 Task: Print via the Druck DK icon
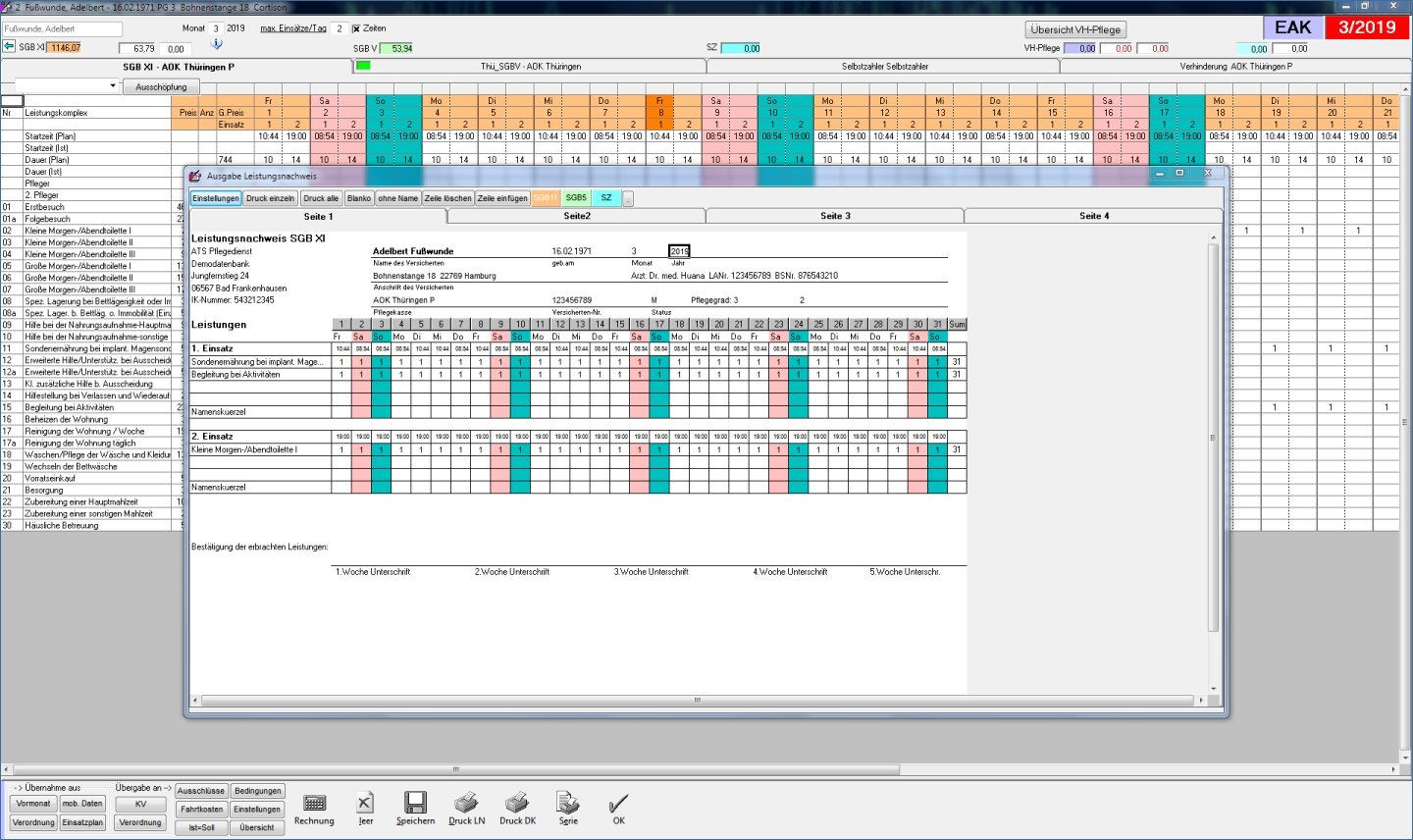pyautogui.click(x=517, y=803)
